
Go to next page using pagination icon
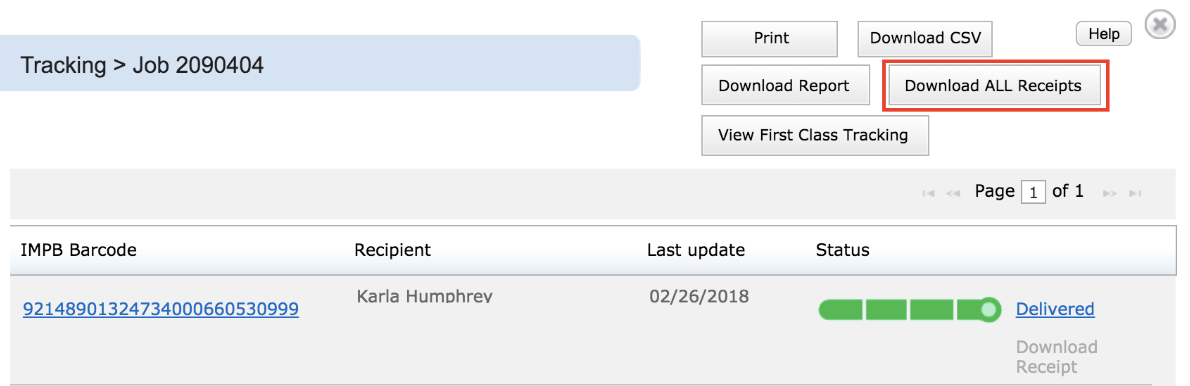pos(1110,194)
